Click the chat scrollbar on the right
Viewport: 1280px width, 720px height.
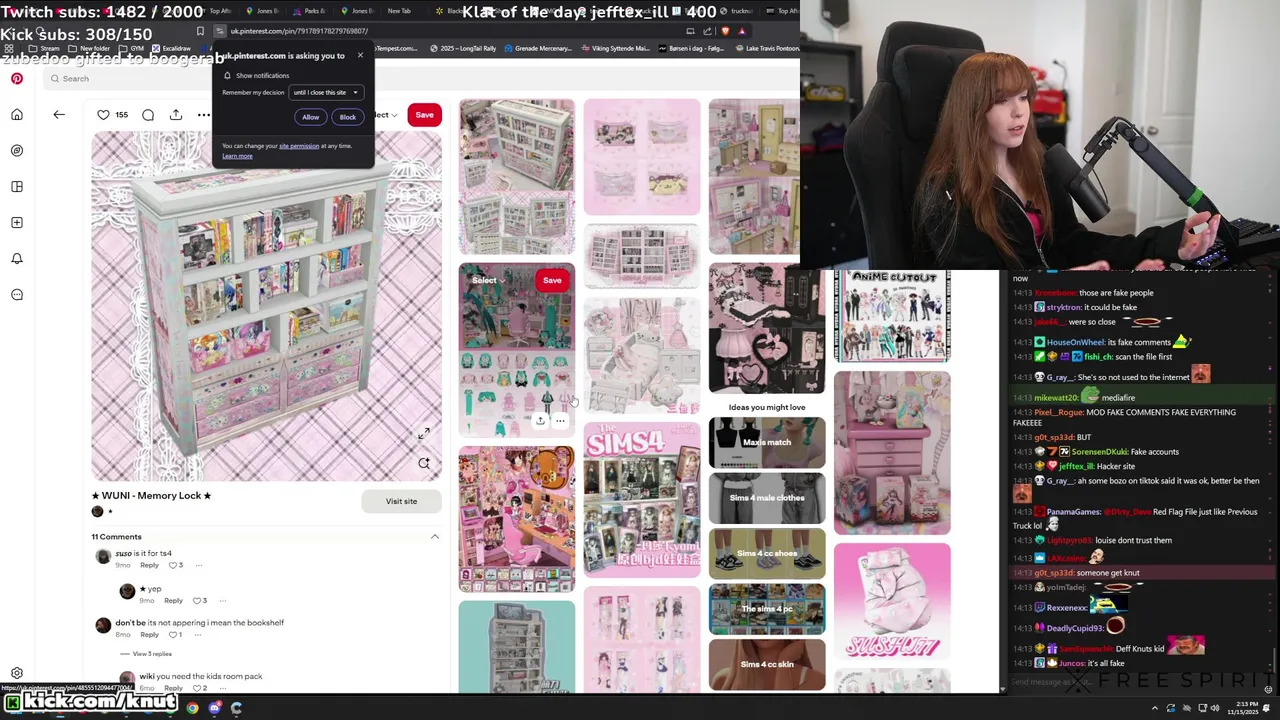pos(1275,660)
